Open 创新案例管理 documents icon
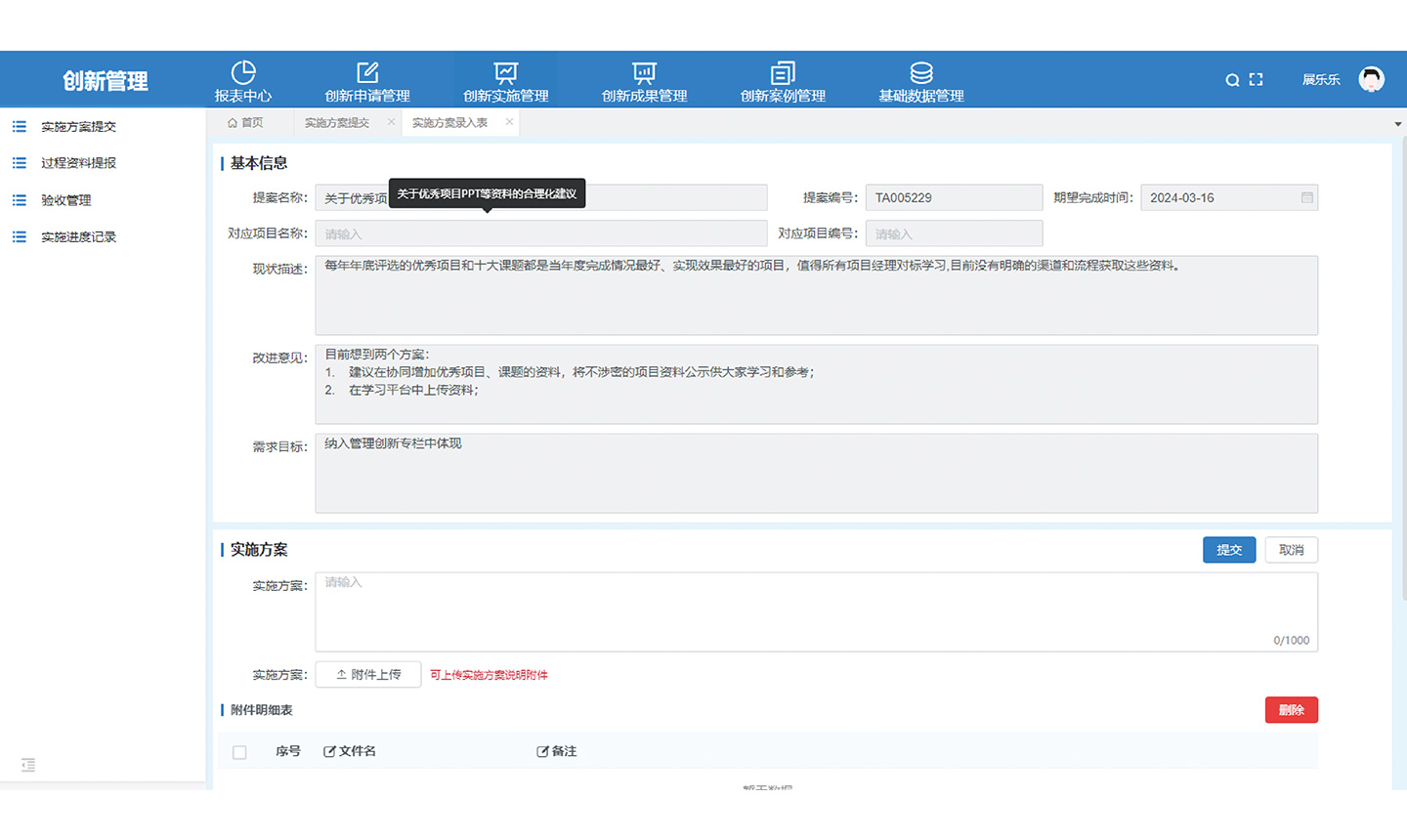 pos(783,73)
